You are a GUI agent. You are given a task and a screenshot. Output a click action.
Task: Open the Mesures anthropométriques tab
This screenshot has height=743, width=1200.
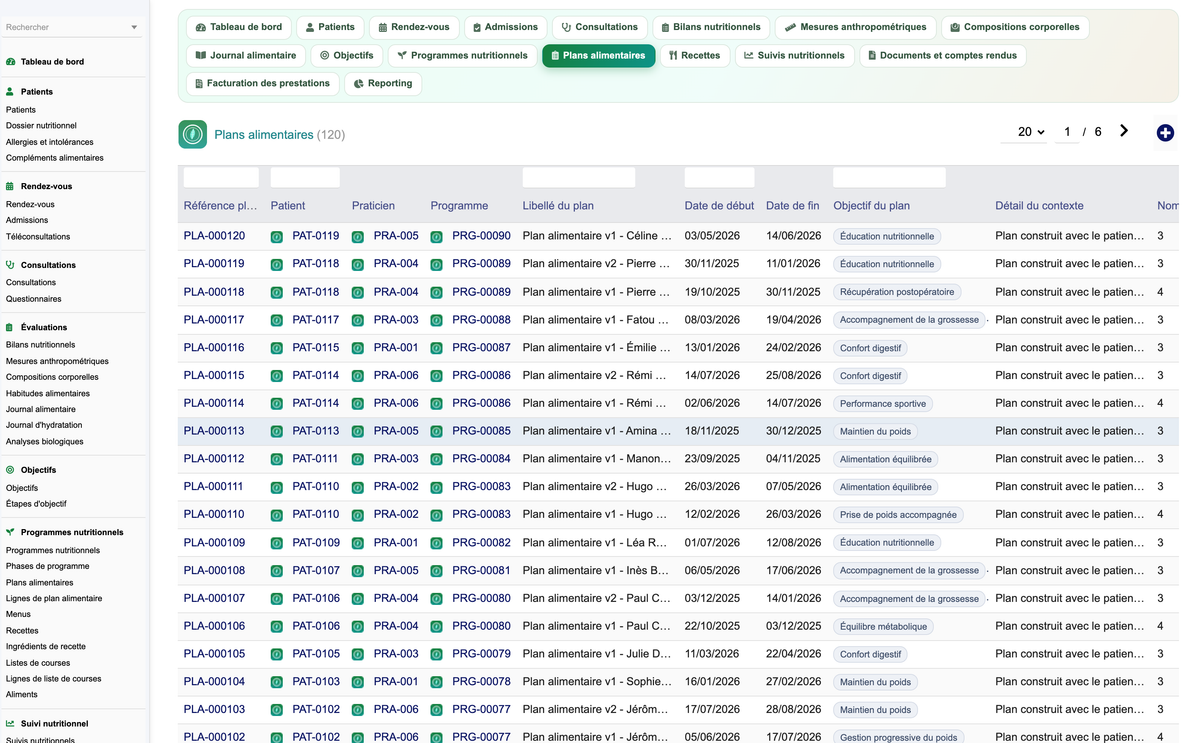click(x=856, y=27)
